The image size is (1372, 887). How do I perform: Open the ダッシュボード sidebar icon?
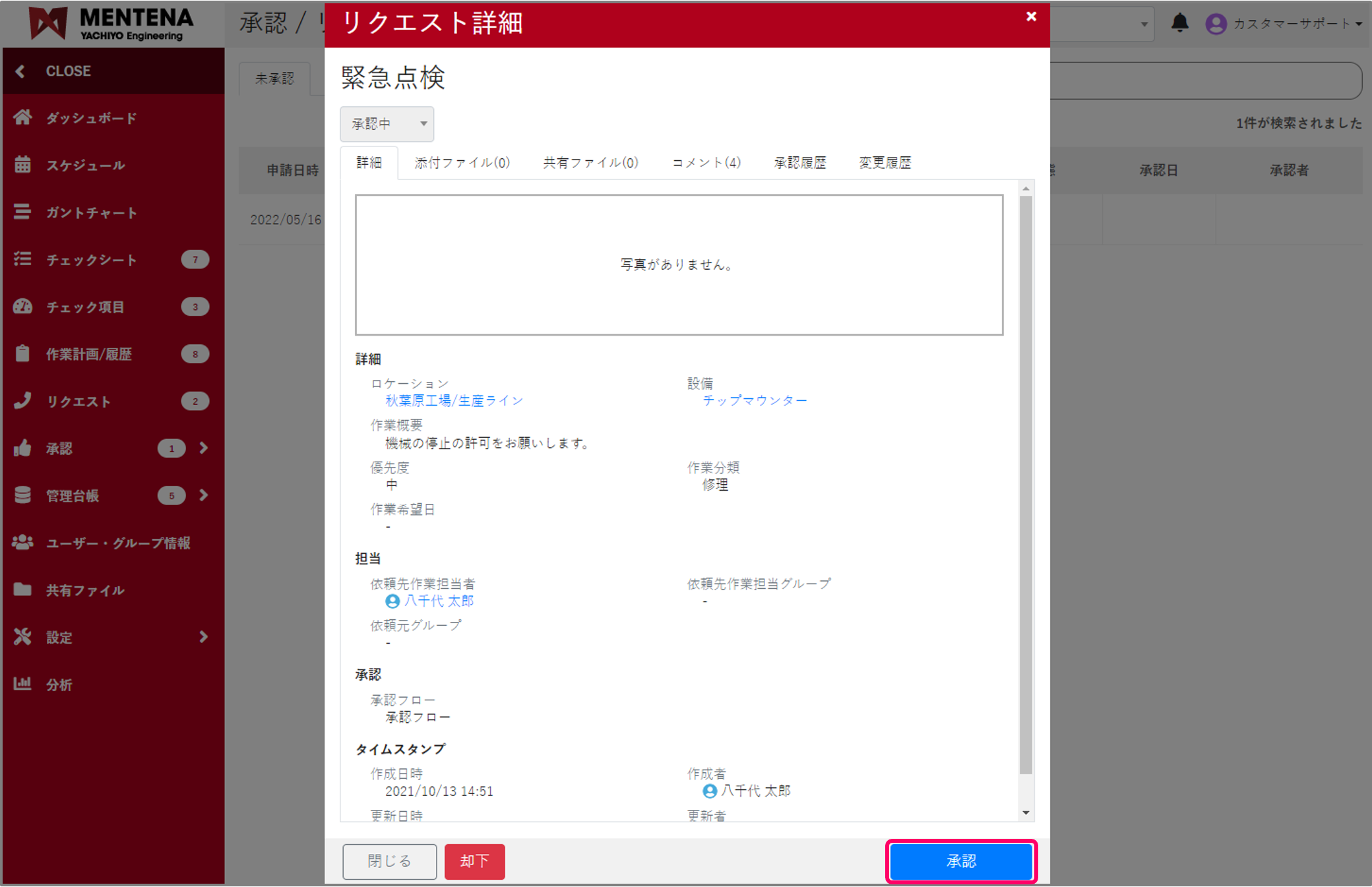[x=23, y=118]
